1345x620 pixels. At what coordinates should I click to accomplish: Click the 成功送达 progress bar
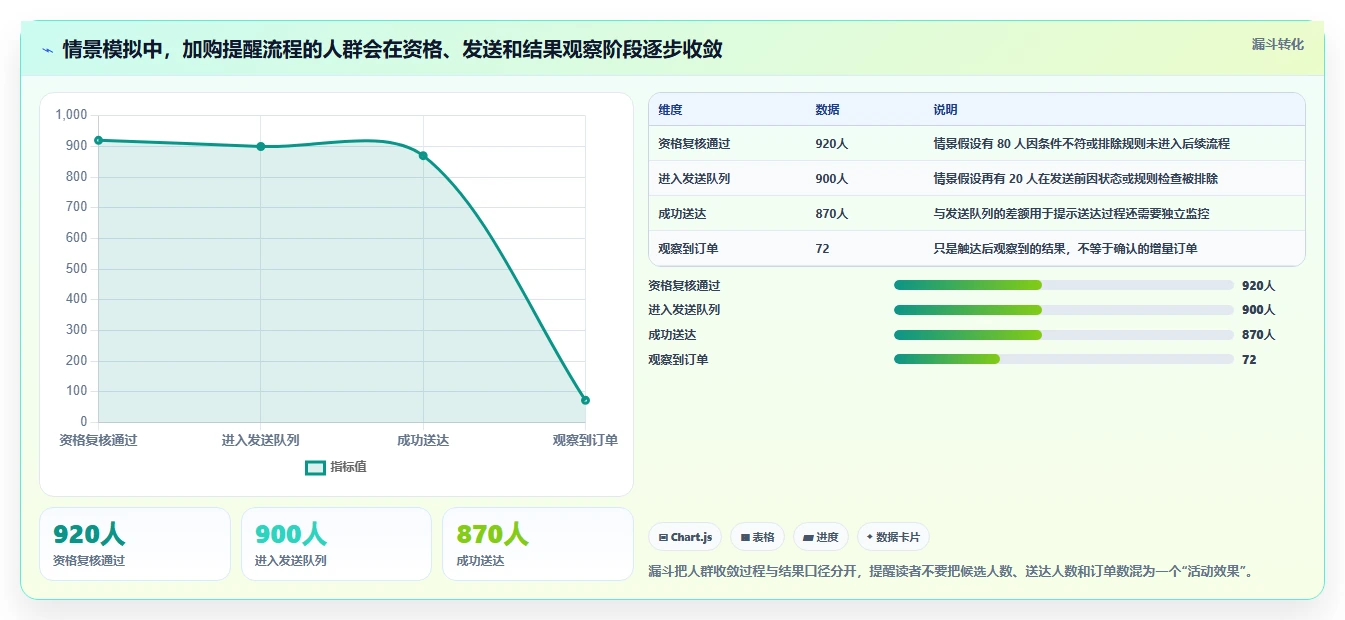[1064, 335]
